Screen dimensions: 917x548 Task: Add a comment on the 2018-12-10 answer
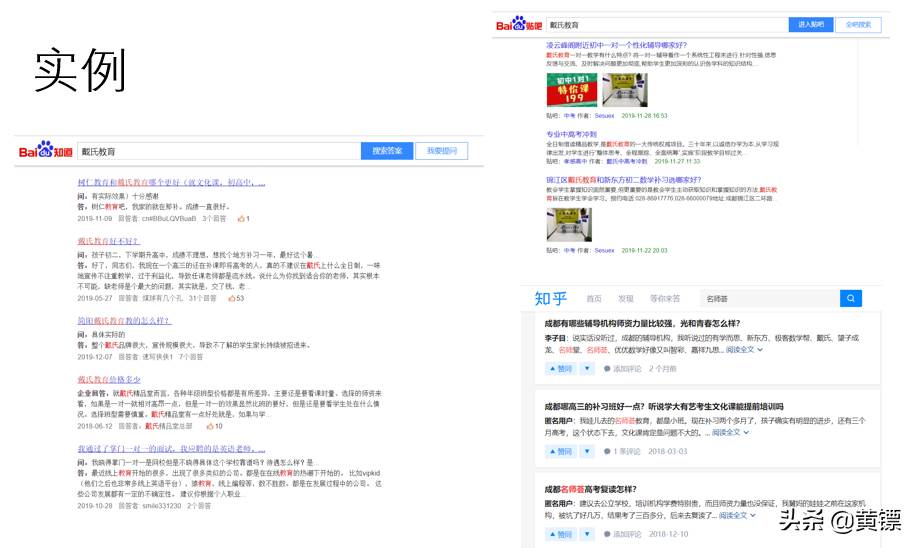coord(622,534)
